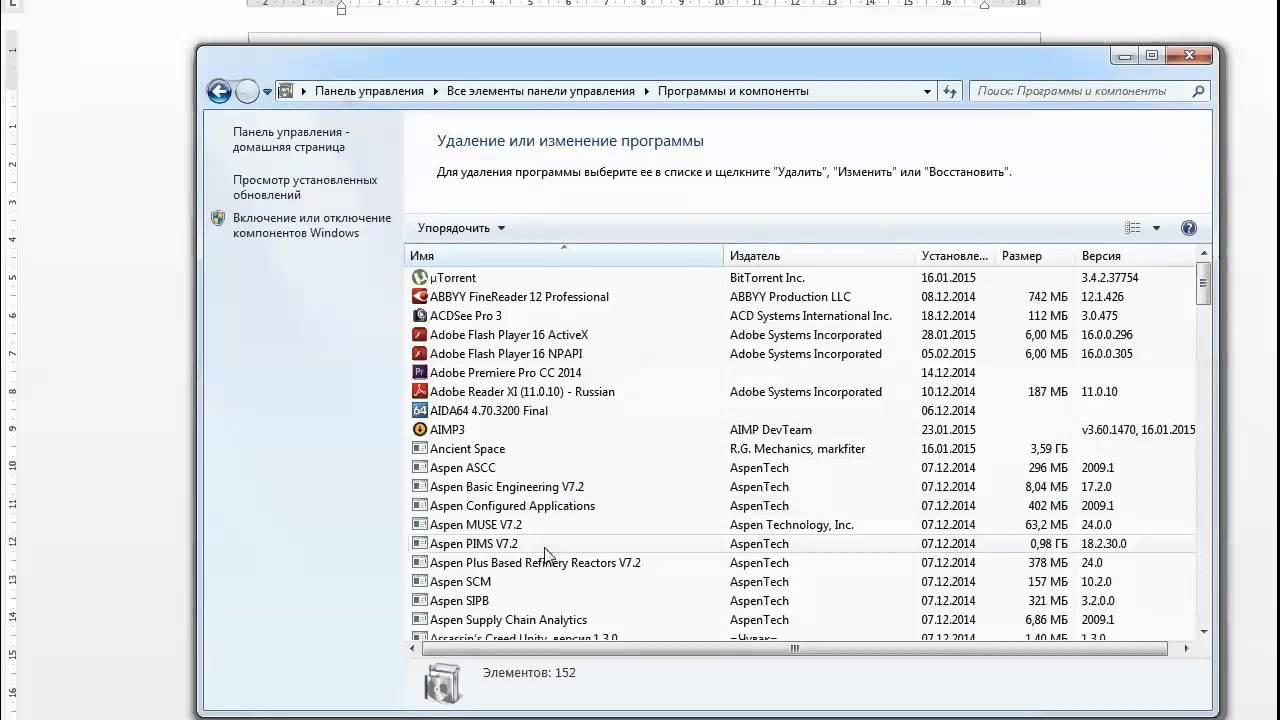Click Все элементы панели управления breadcrumb
Viewport: 1280px width, 720px height.
tap(540, 91)
